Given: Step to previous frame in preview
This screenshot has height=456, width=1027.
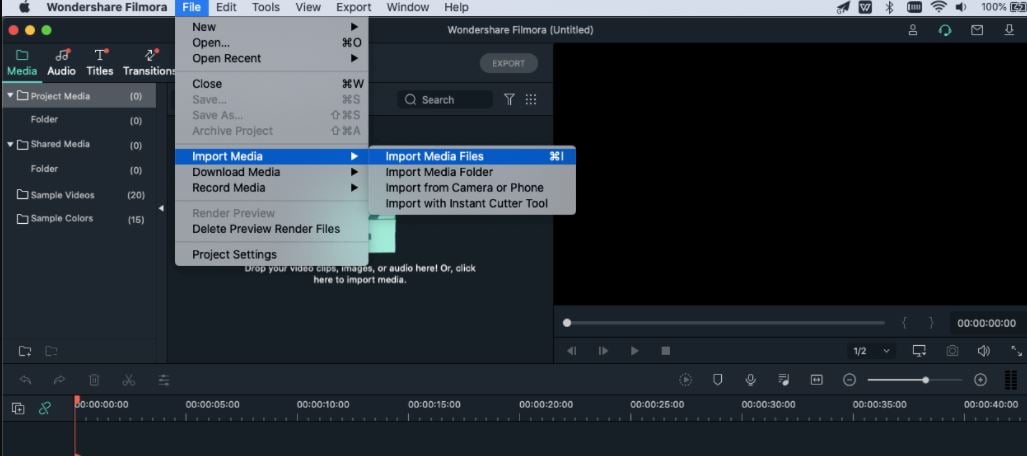Looking at the screenshot, I should tap(572, 351).
